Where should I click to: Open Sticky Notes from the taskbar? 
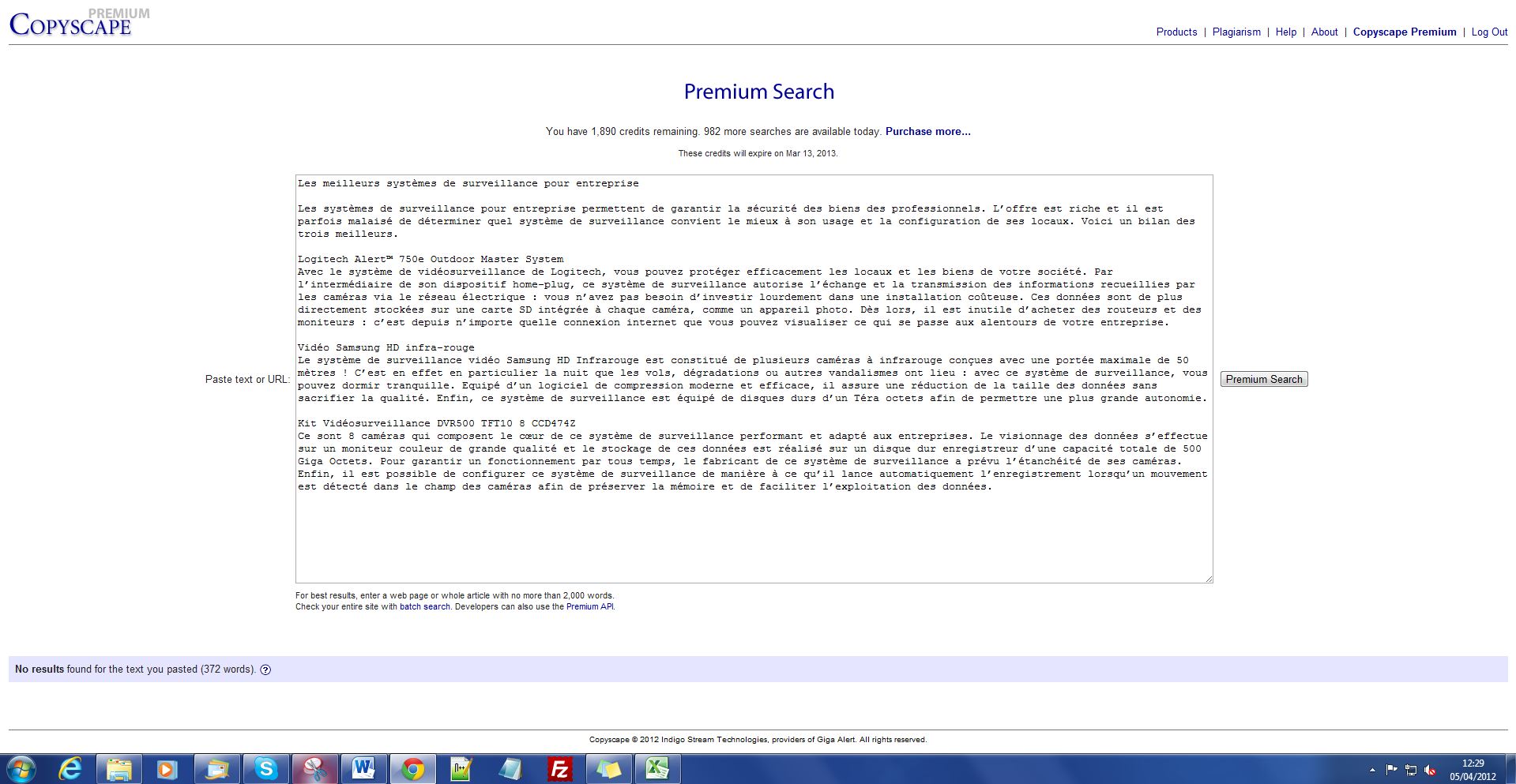608,768
